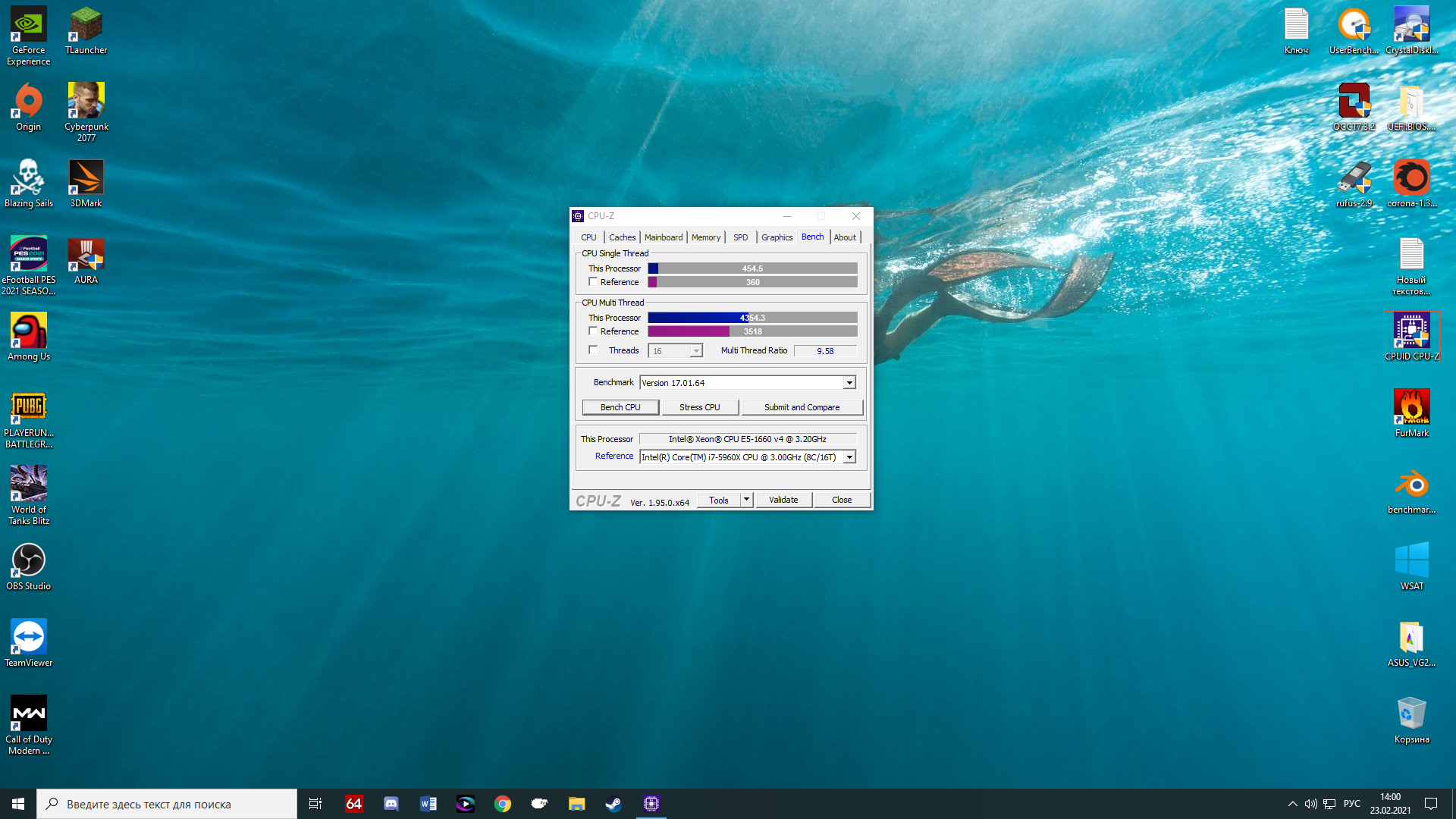Screen dimensions: 1456x819
Task: Open the Steam icon in the taskbar
Action: pyautogui.click(x=613, y=804)
